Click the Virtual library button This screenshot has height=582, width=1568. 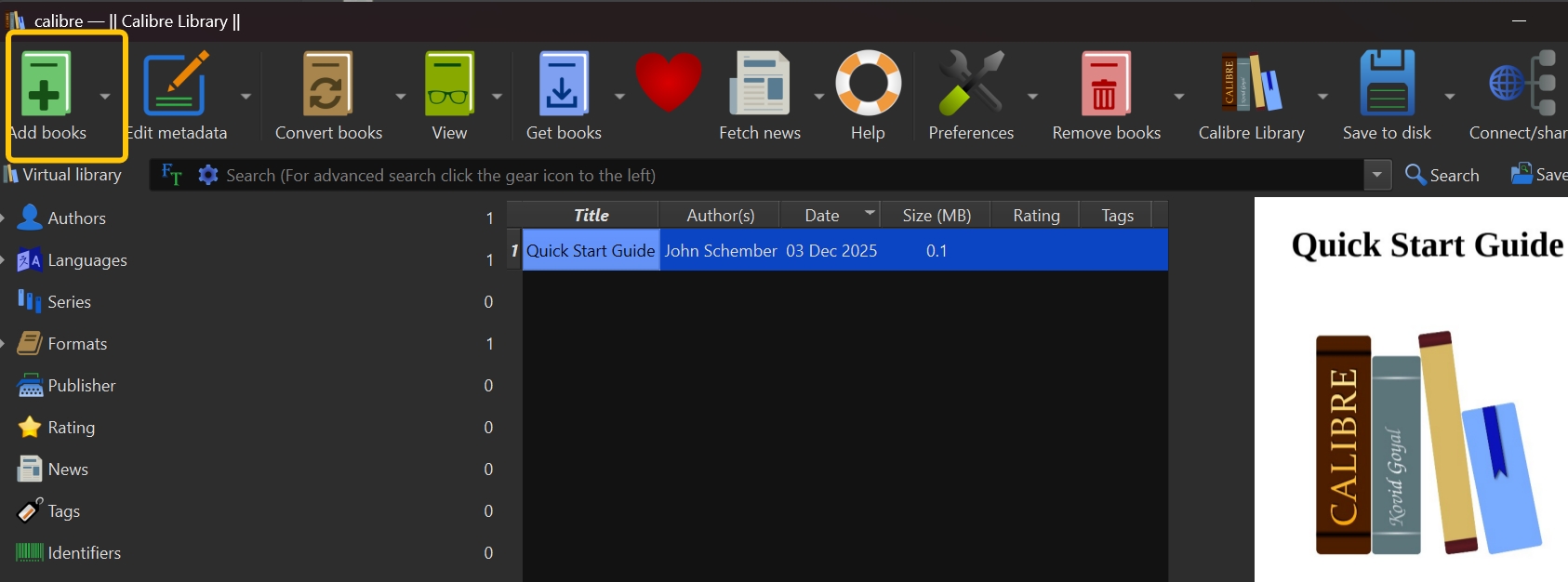pos(62,175)
